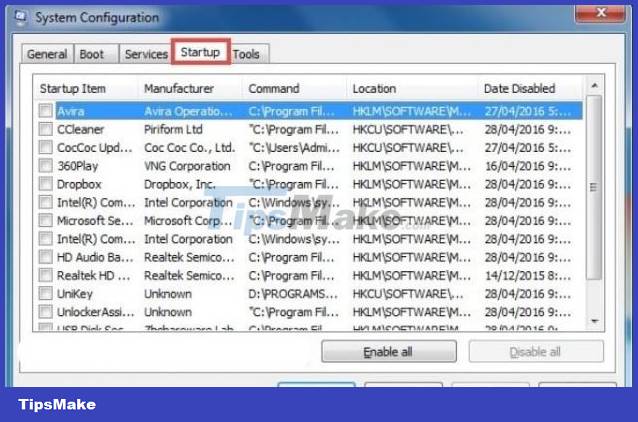Viewport: 638px width, 422px height.
Task: Enable the Avira startup checkbox
Action: coord(46,111)
